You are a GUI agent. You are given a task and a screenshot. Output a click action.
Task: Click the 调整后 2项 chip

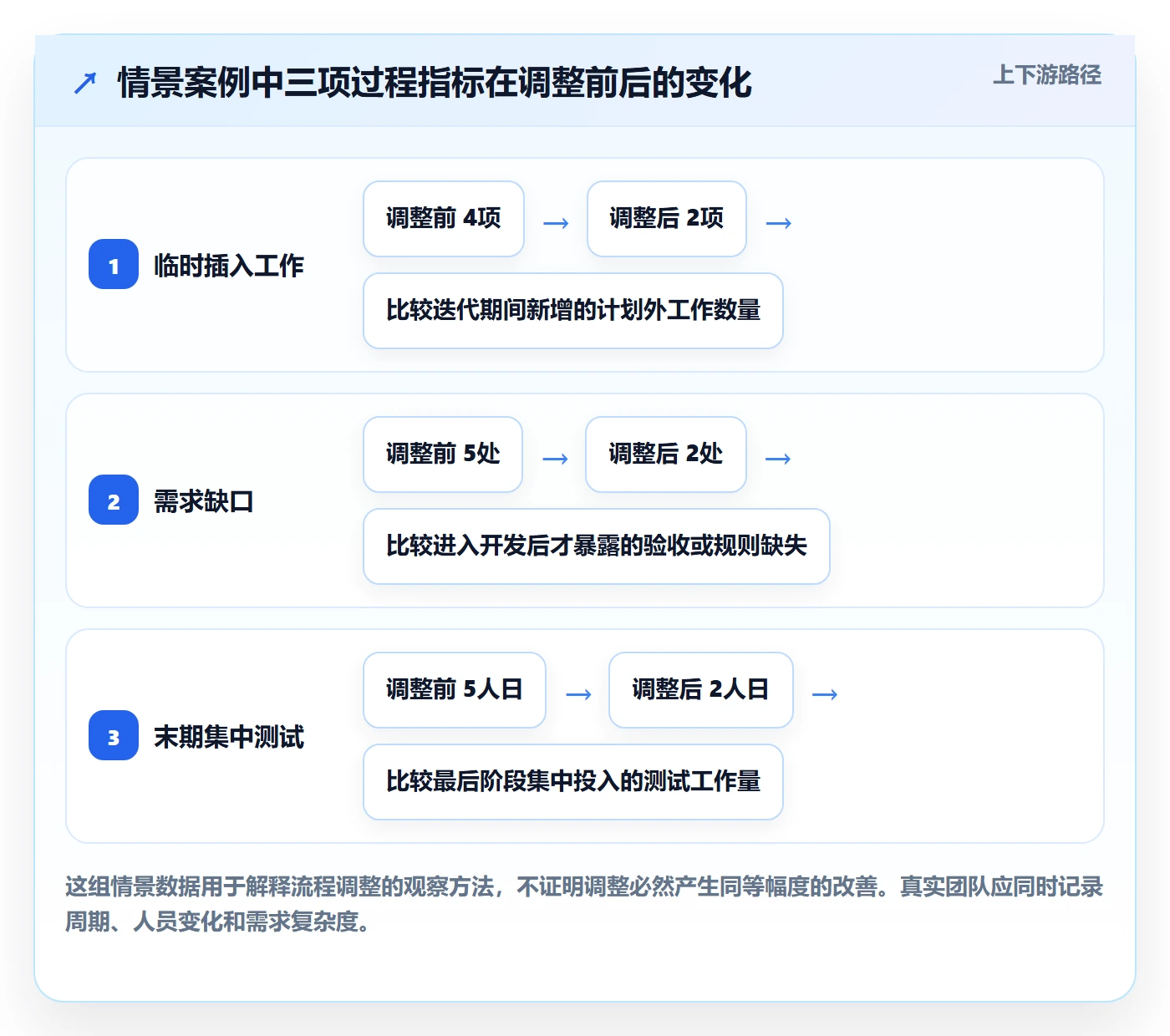(x=667, y=219)
